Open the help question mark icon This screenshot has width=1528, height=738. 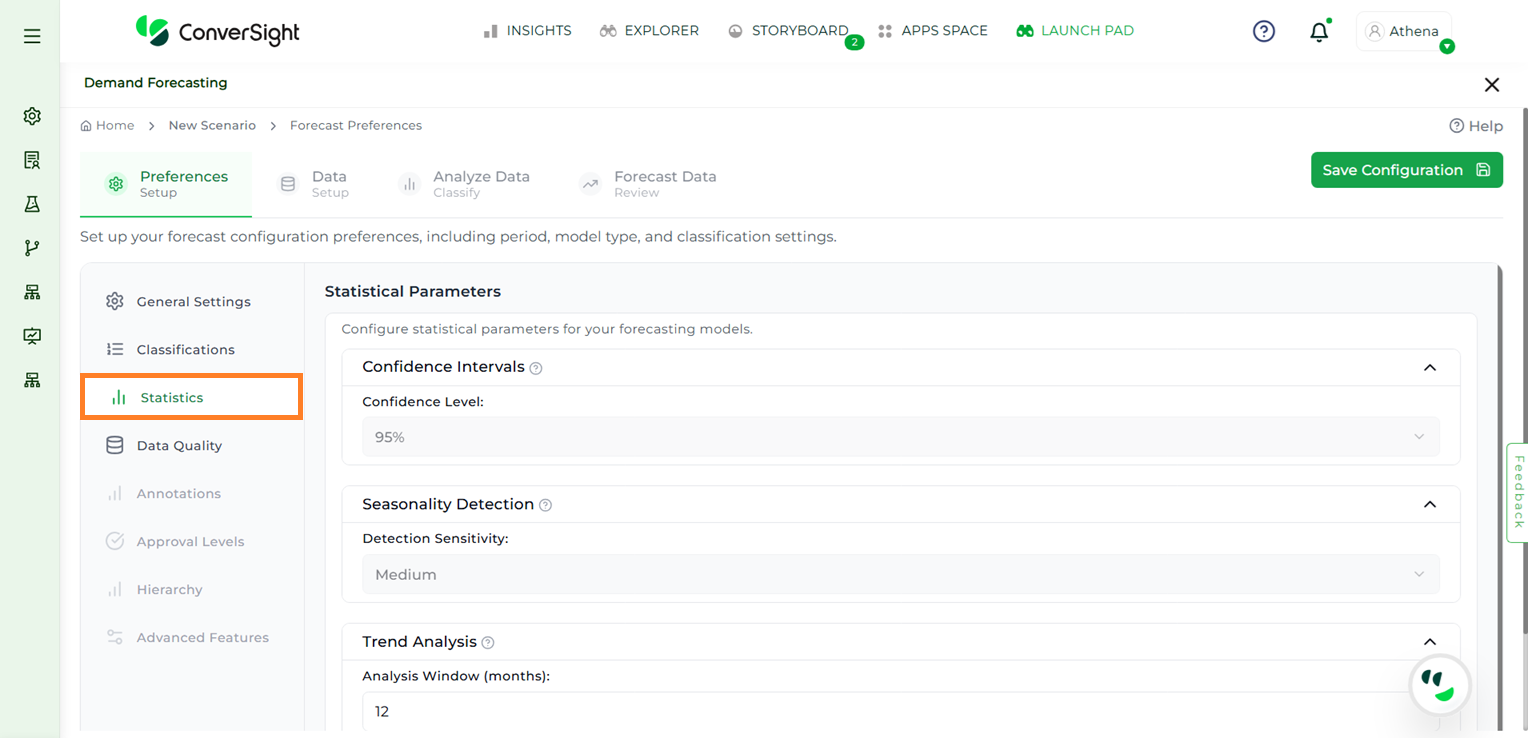coord(1264,32)
